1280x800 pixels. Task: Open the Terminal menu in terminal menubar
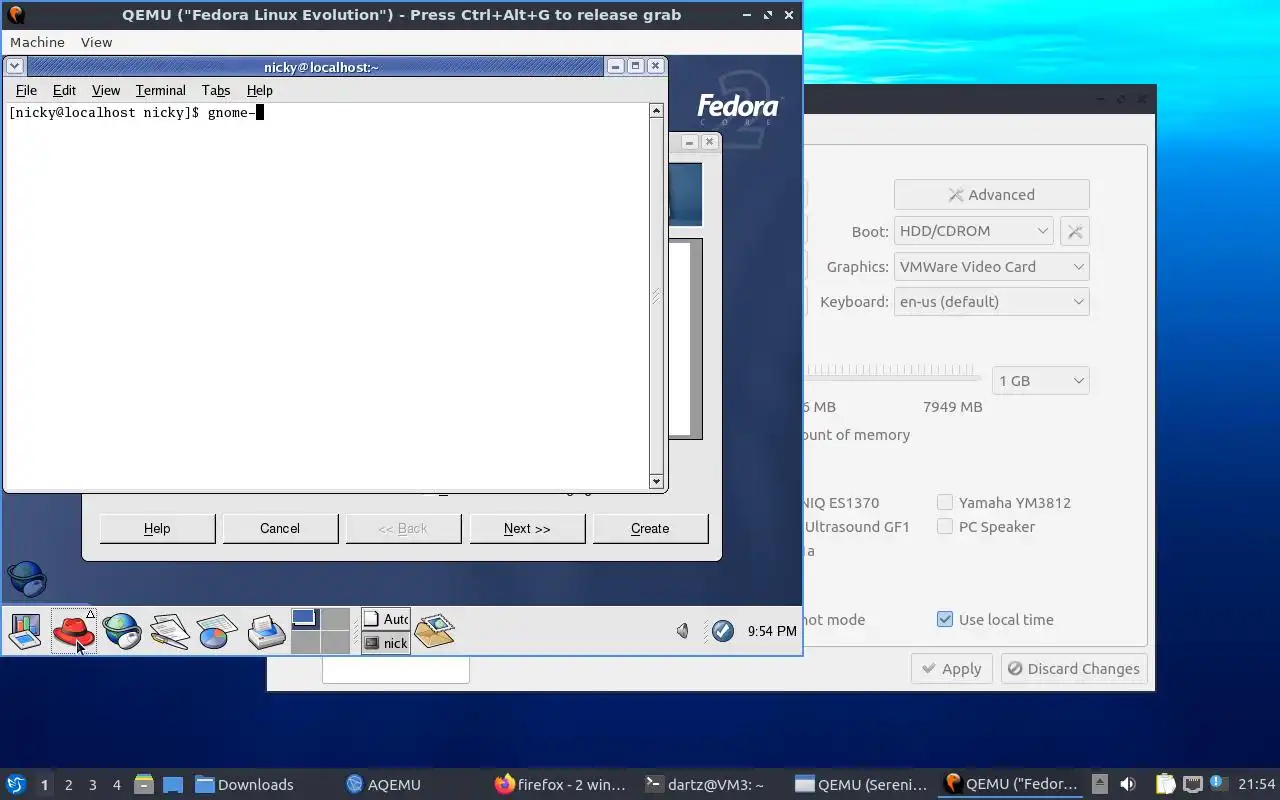tap(161, 90)
